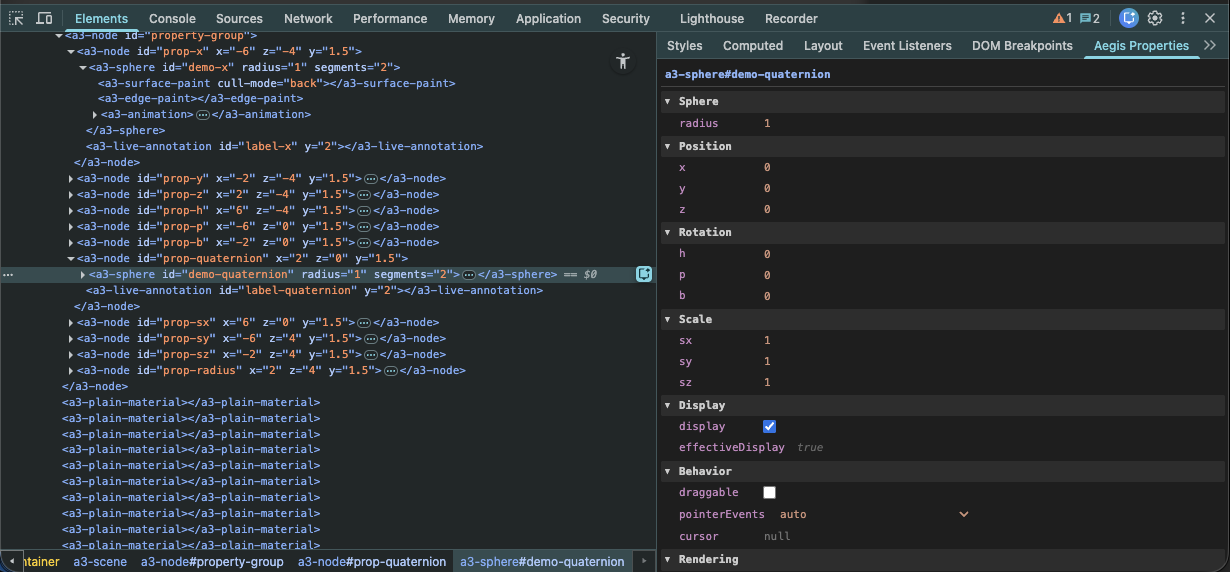Click the Aegis badge beside demo-quaternion row
The width and height of the screenshot is (1230, 572).
coord(644,274)
